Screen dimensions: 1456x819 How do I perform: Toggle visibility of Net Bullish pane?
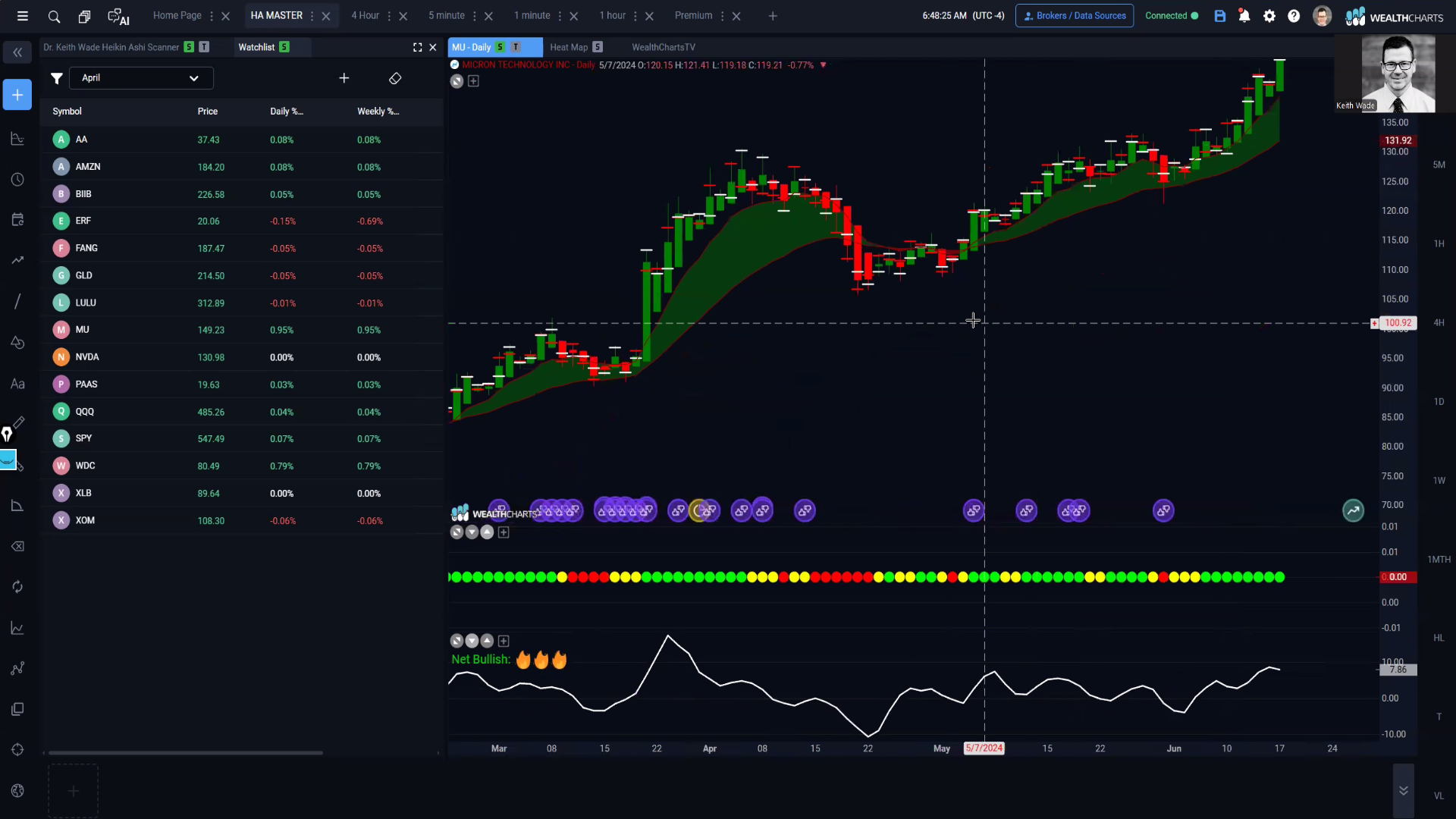click(x=457, y=641)
